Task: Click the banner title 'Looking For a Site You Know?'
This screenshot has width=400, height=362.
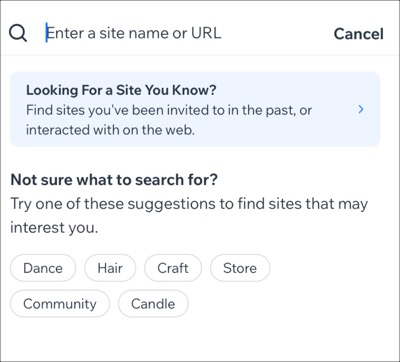Action: (121, 90)
